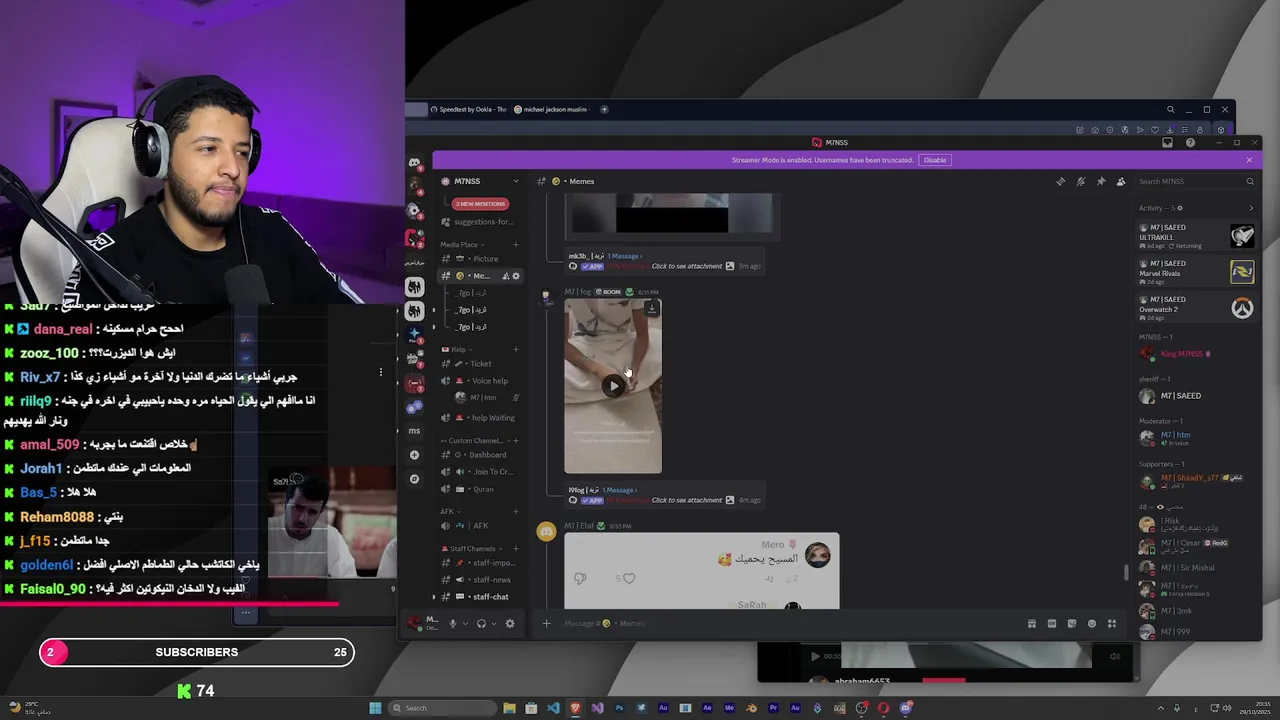This screenshot has height=720, width=1280.
Task: Open new tab in browser window
Action: 604,109
